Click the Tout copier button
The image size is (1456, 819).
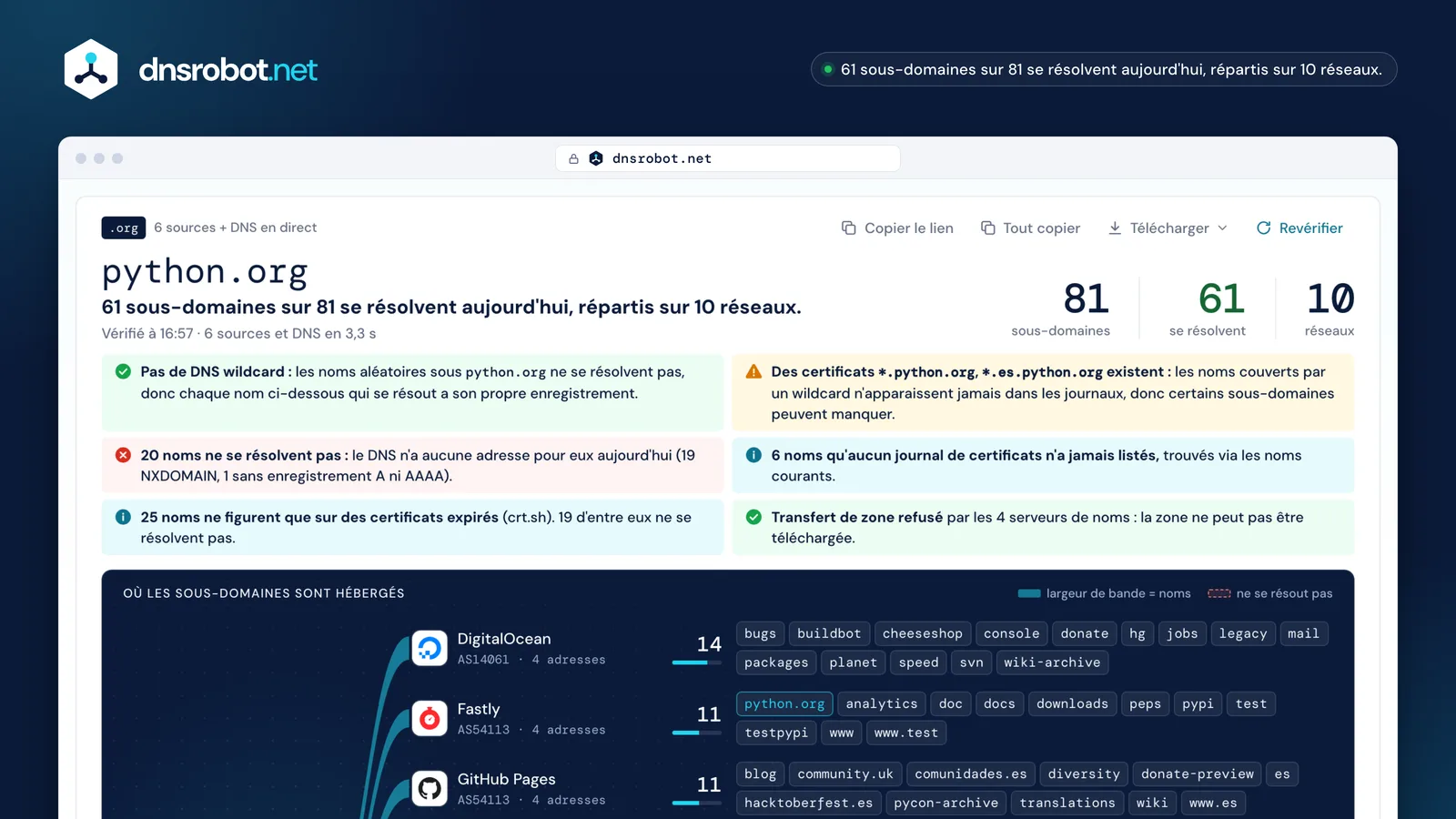point(1030,228)
